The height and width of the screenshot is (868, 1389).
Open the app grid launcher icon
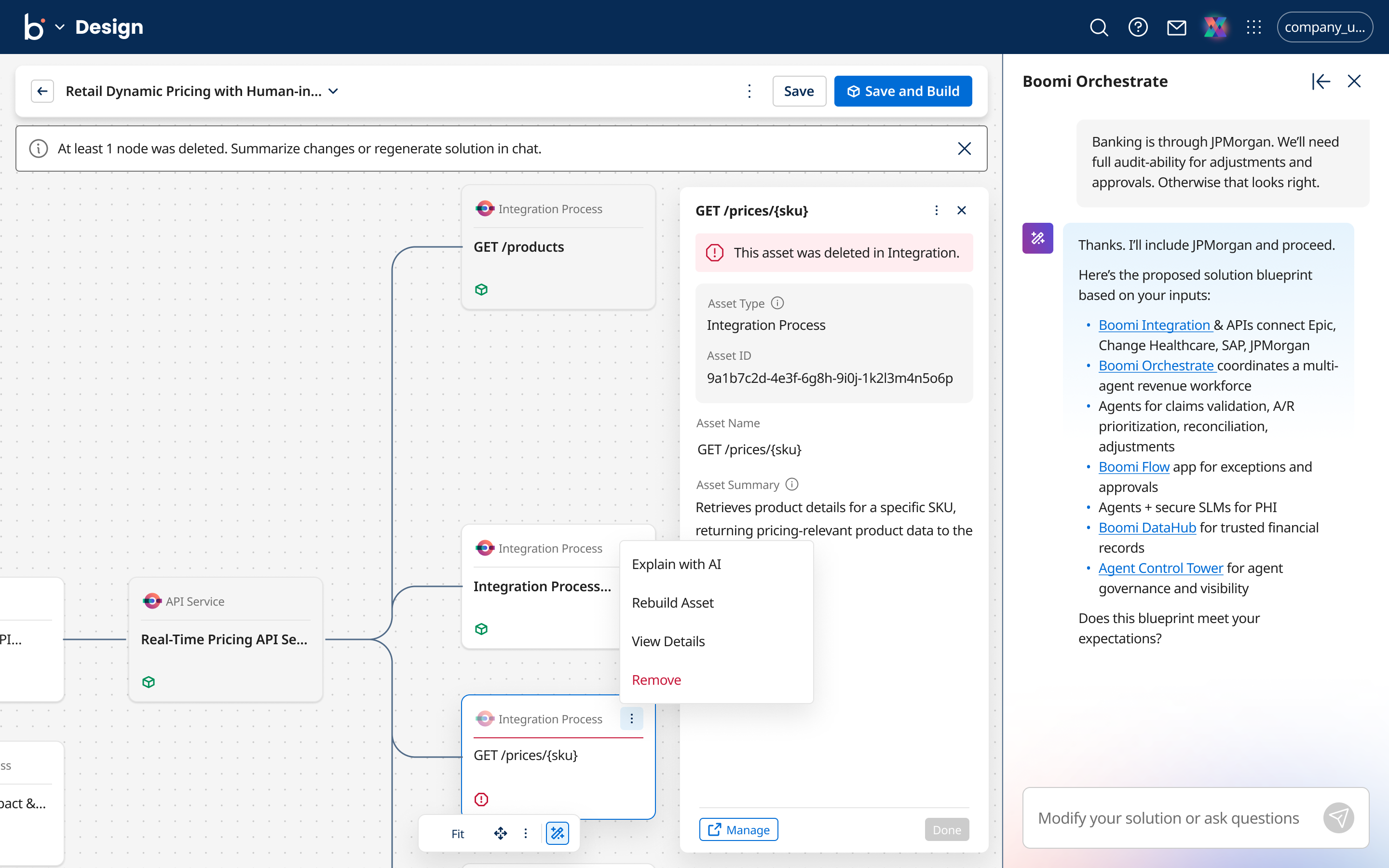(1254, 27)
